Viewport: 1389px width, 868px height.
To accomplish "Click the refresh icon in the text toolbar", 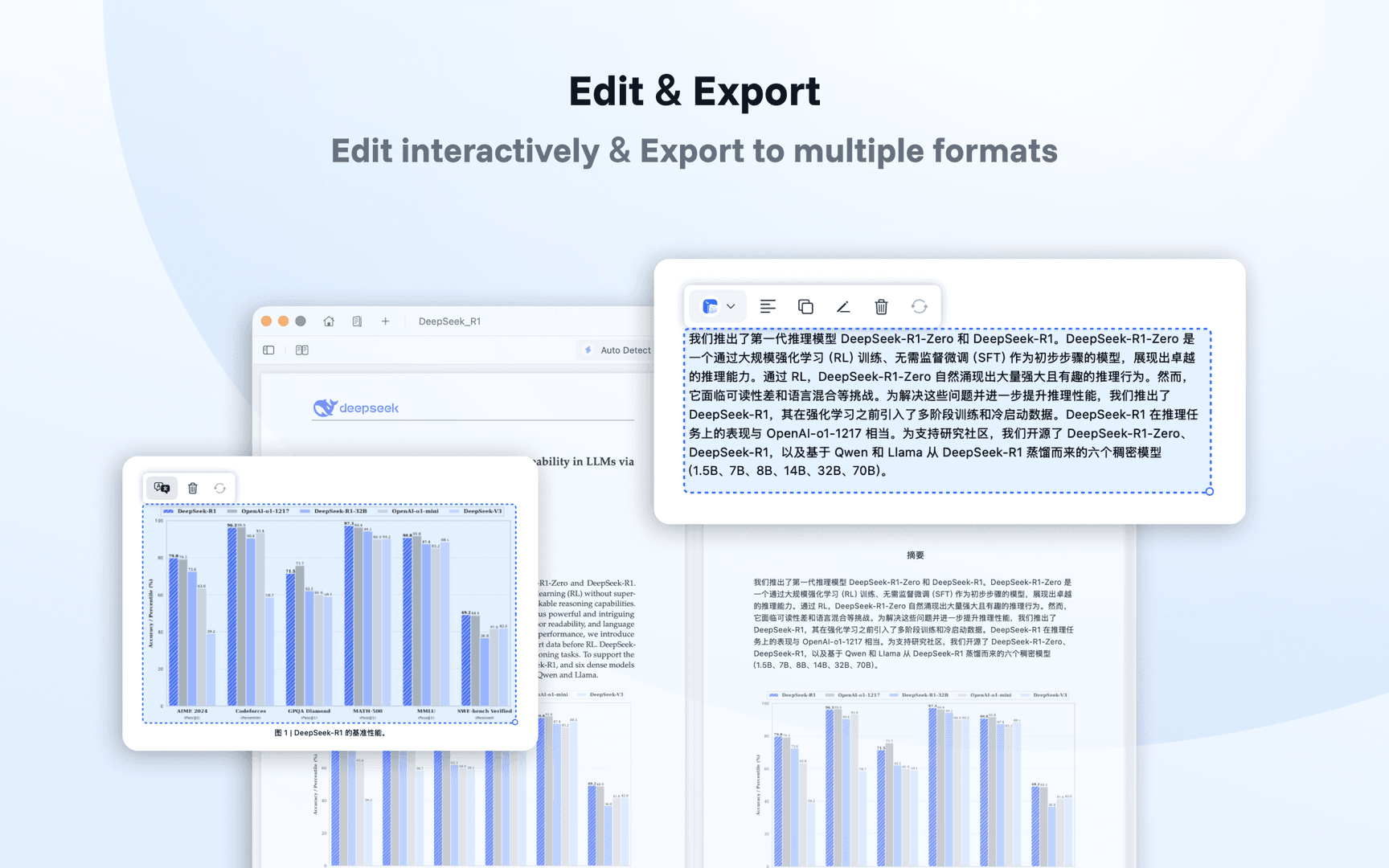I will pos(920,306).
